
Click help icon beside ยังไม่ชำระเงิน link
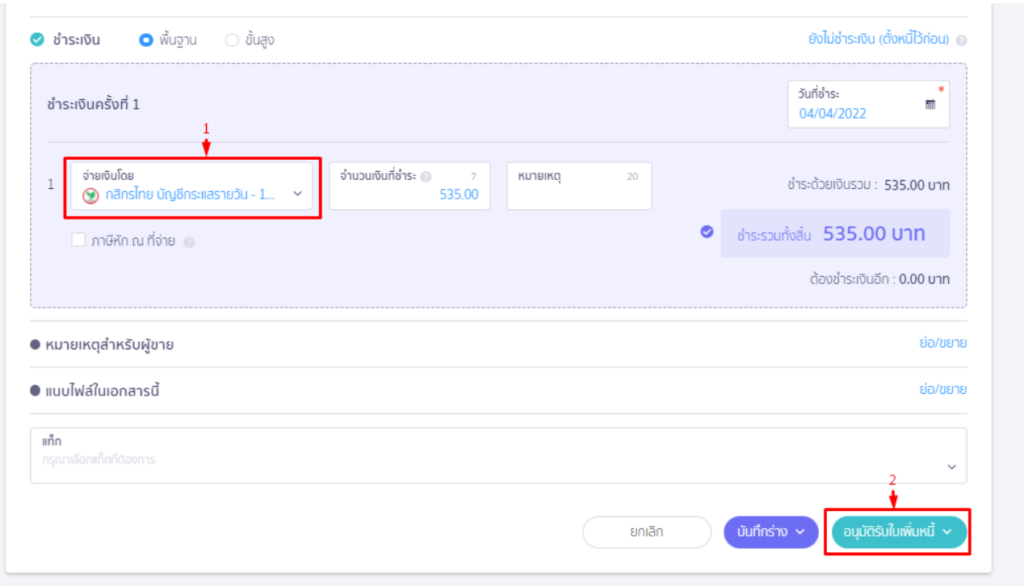point(961,41)
